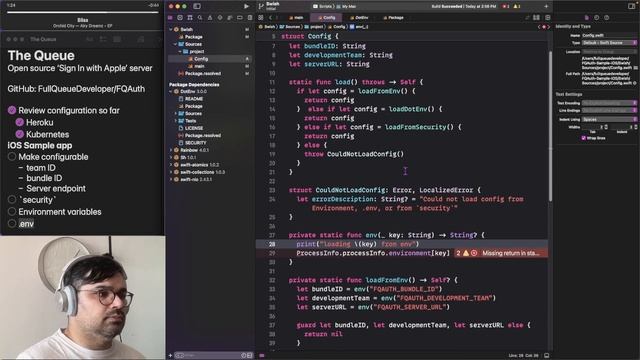Viewport: 640px width, 360px height.
Task: Click the split editor layout icon
Action: [x=536, y=18]
